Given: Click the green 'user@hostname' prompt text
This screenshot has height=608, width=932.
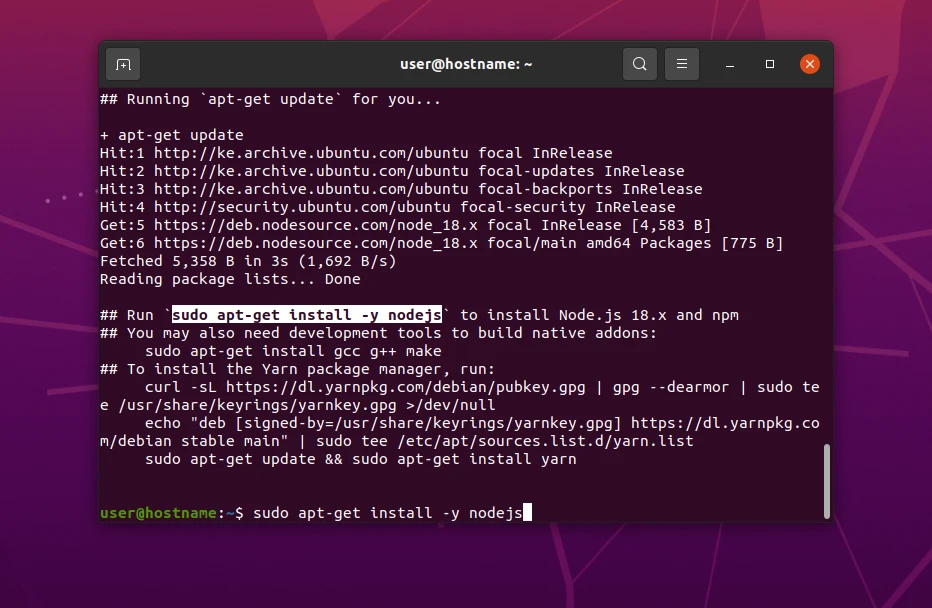Looking at the screenshot, I should pos(158,513).
